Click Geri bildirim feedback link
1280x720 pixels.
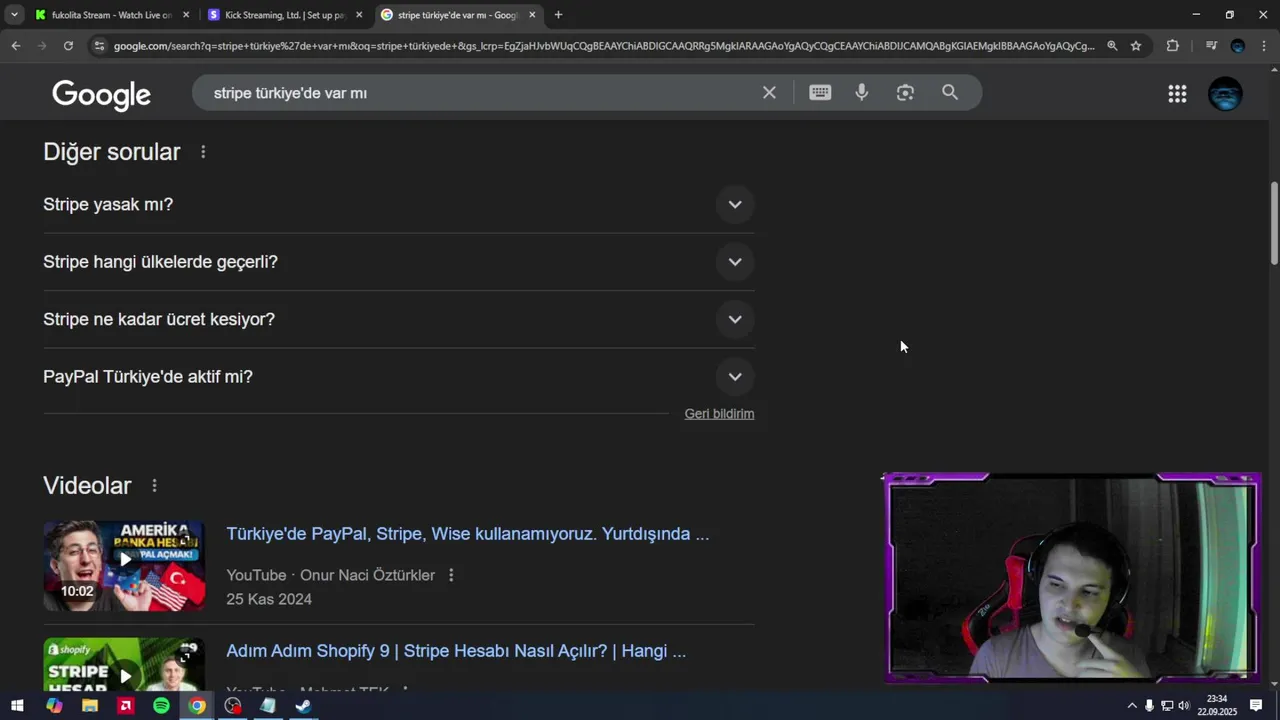[719, 414]
